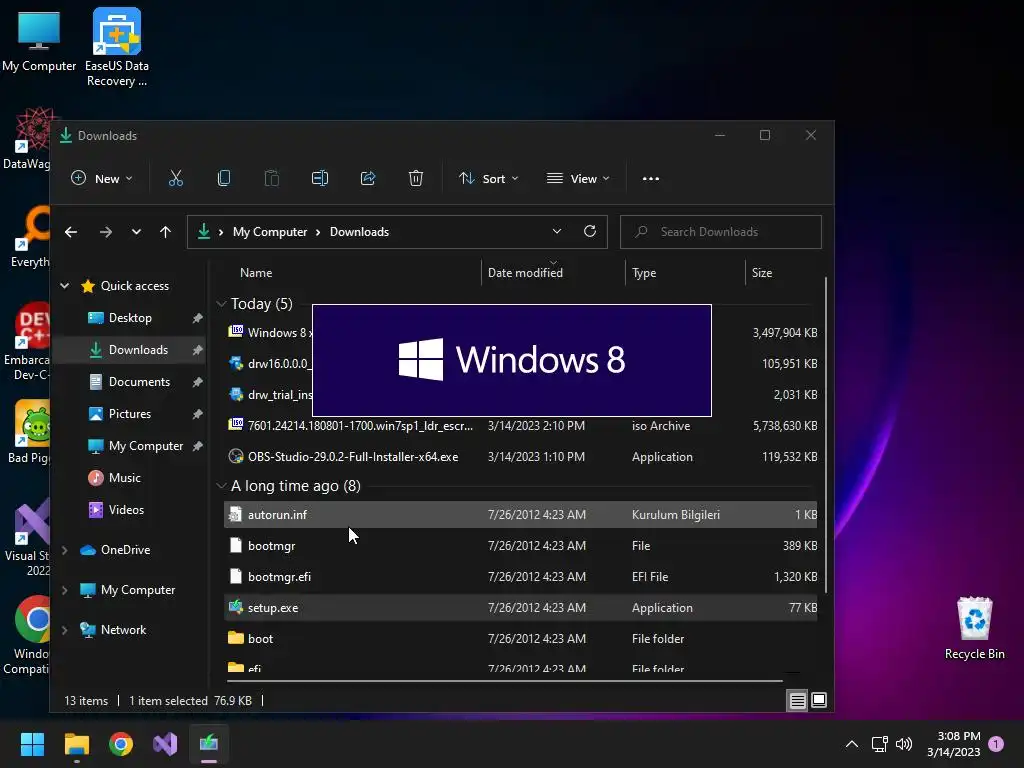Click the volume speaker tray icon

(904, 744)
